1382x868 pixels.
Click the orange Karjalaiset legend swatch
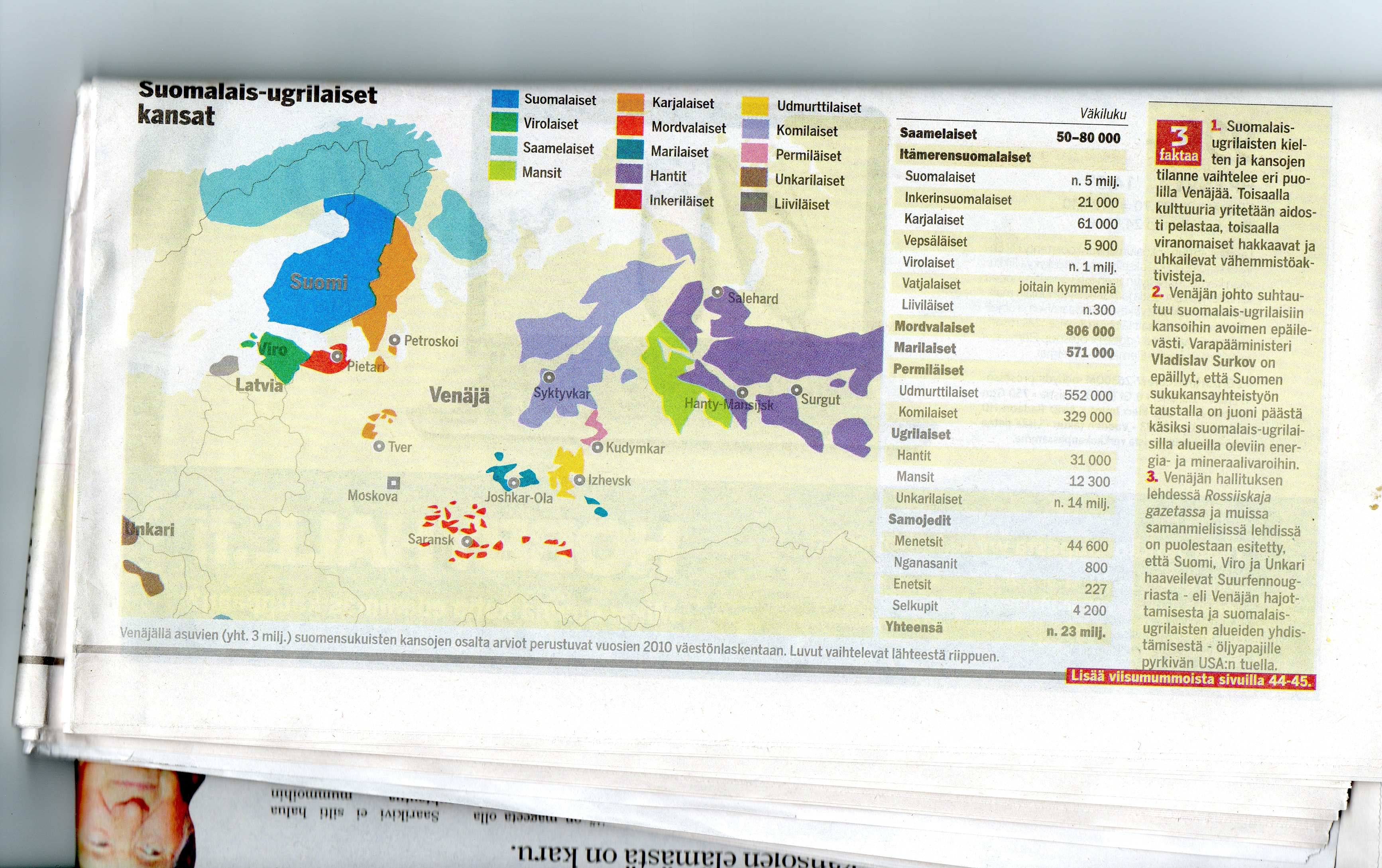(x=630, y=103)
